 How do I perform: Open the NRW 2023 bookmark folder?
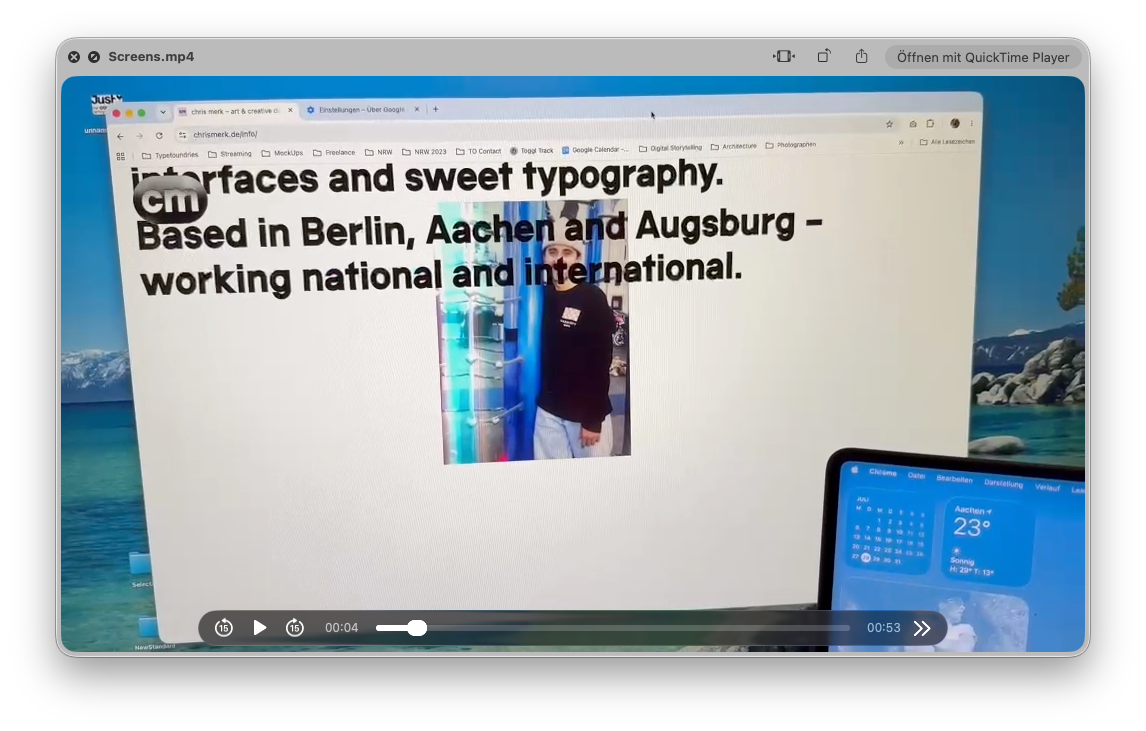pyautogui.click(x=424, y=152)
